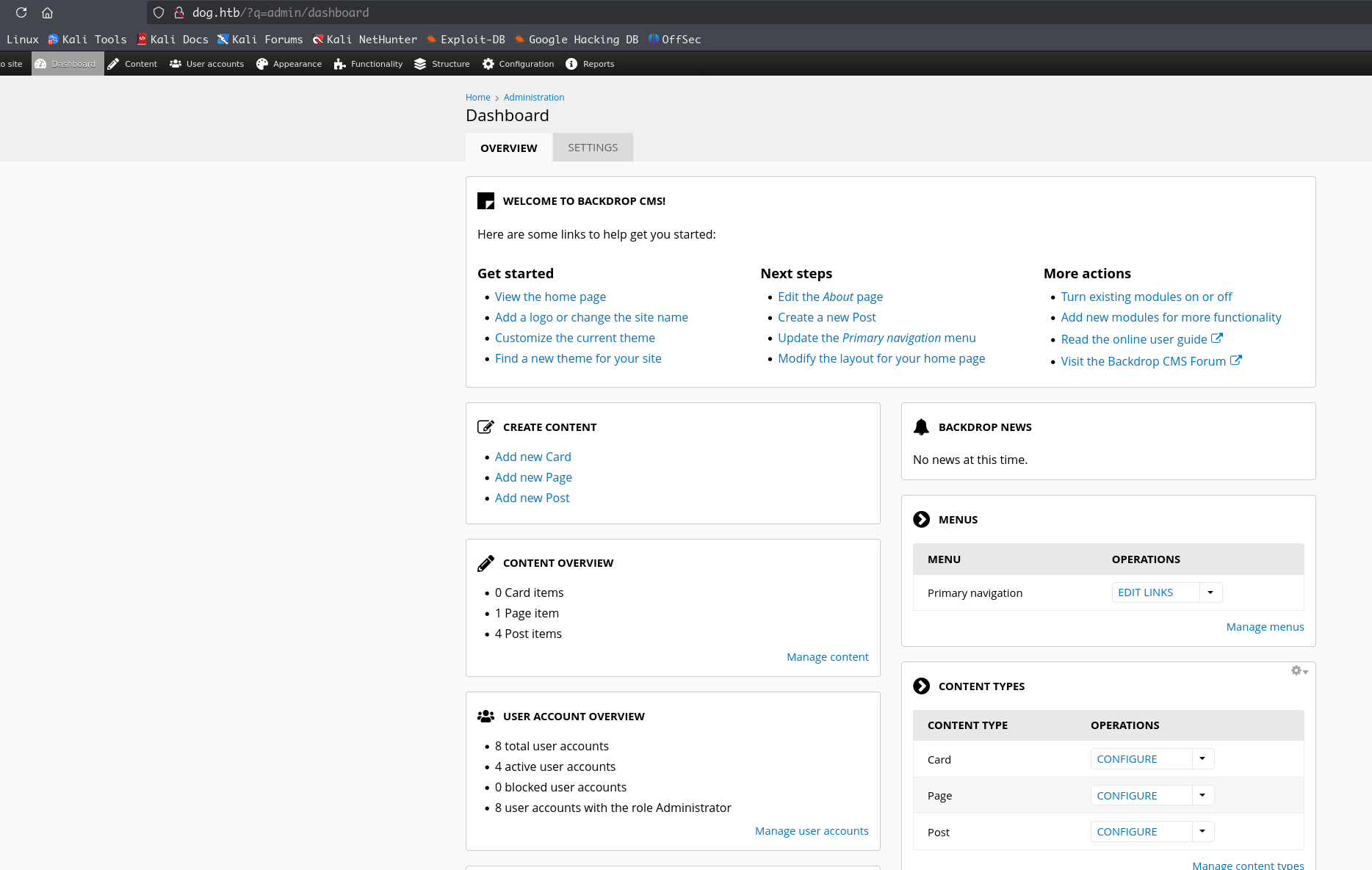
Task: Click the Content Overview pencil icon
Action: coord(485,563)
